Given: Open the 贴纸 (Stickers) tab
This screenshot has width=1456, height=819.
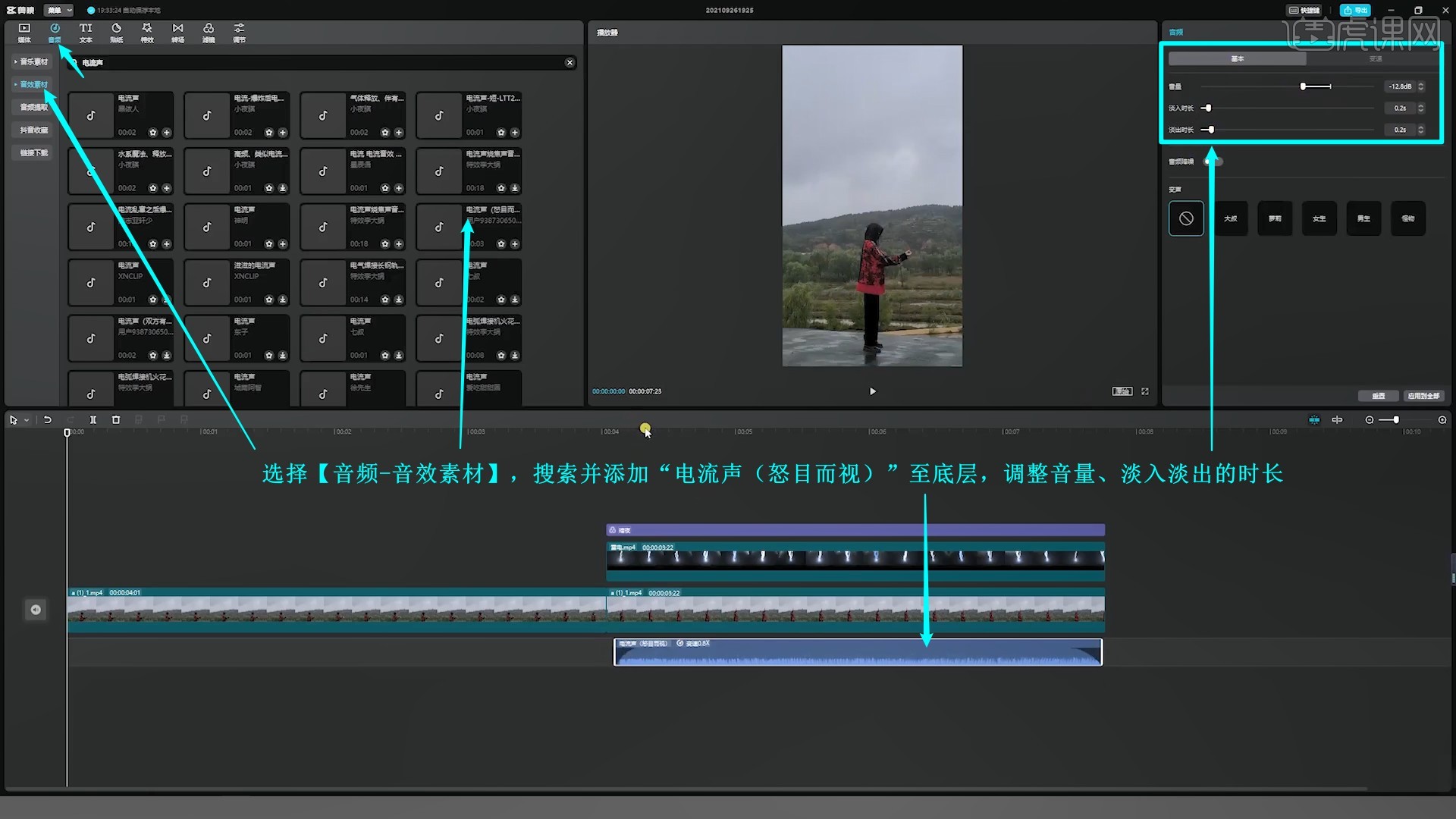Looking at the screenshot, I should pos(116,33).
